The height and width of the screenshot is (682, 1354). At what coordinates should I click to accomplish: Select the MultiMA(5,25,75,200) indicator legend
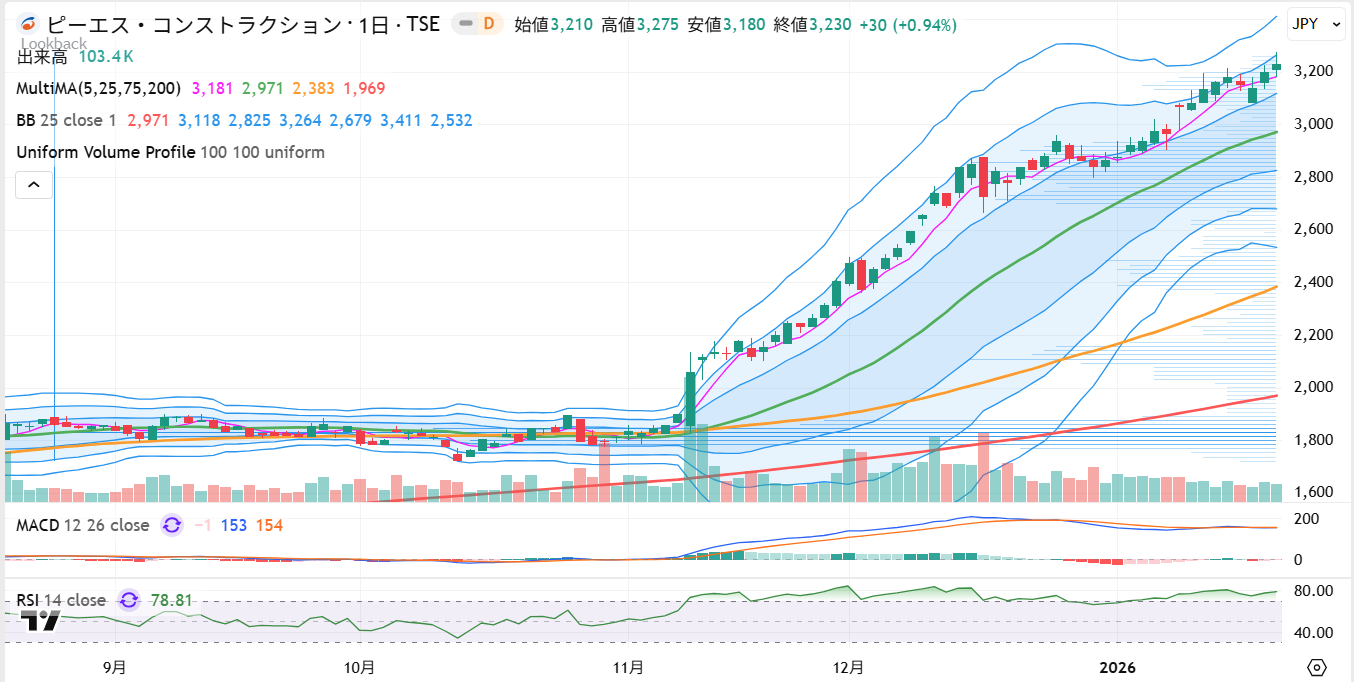(x=98, y=89)
